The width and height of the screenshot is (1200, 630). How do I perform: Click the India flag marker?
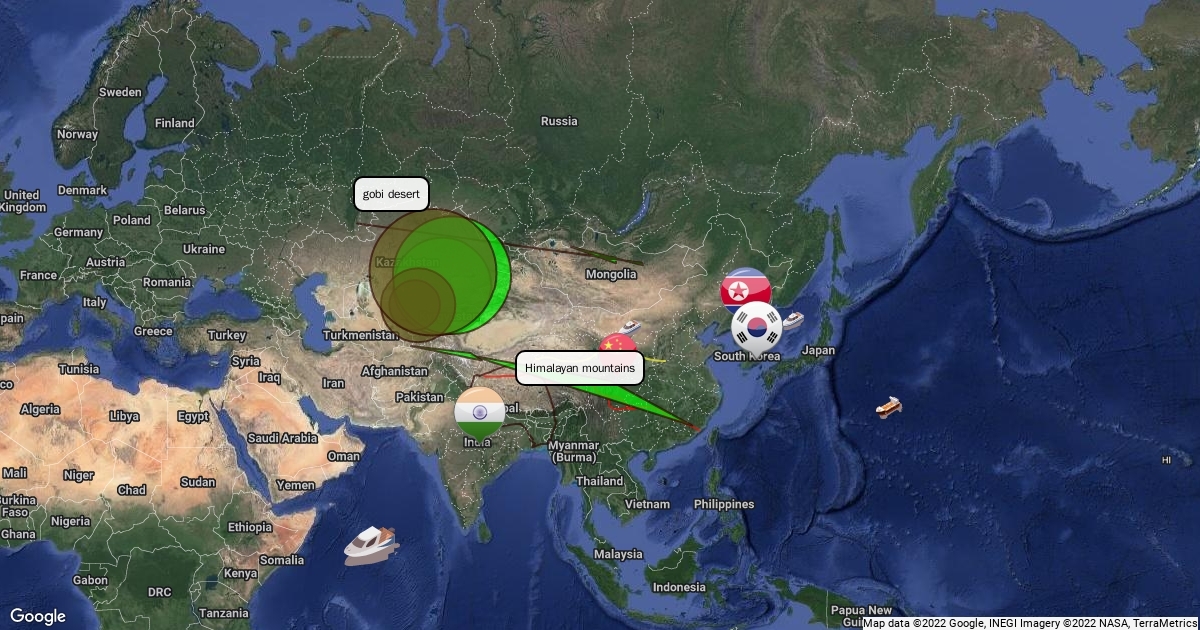[479, 413]
